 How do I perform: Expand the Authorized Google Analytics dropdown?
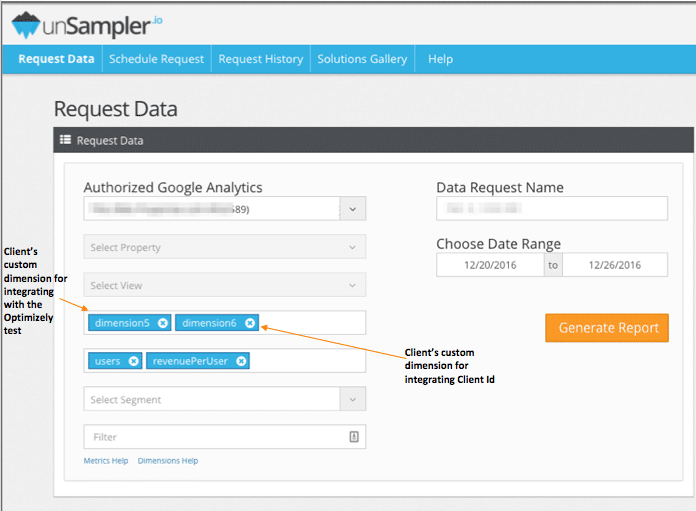352,209
